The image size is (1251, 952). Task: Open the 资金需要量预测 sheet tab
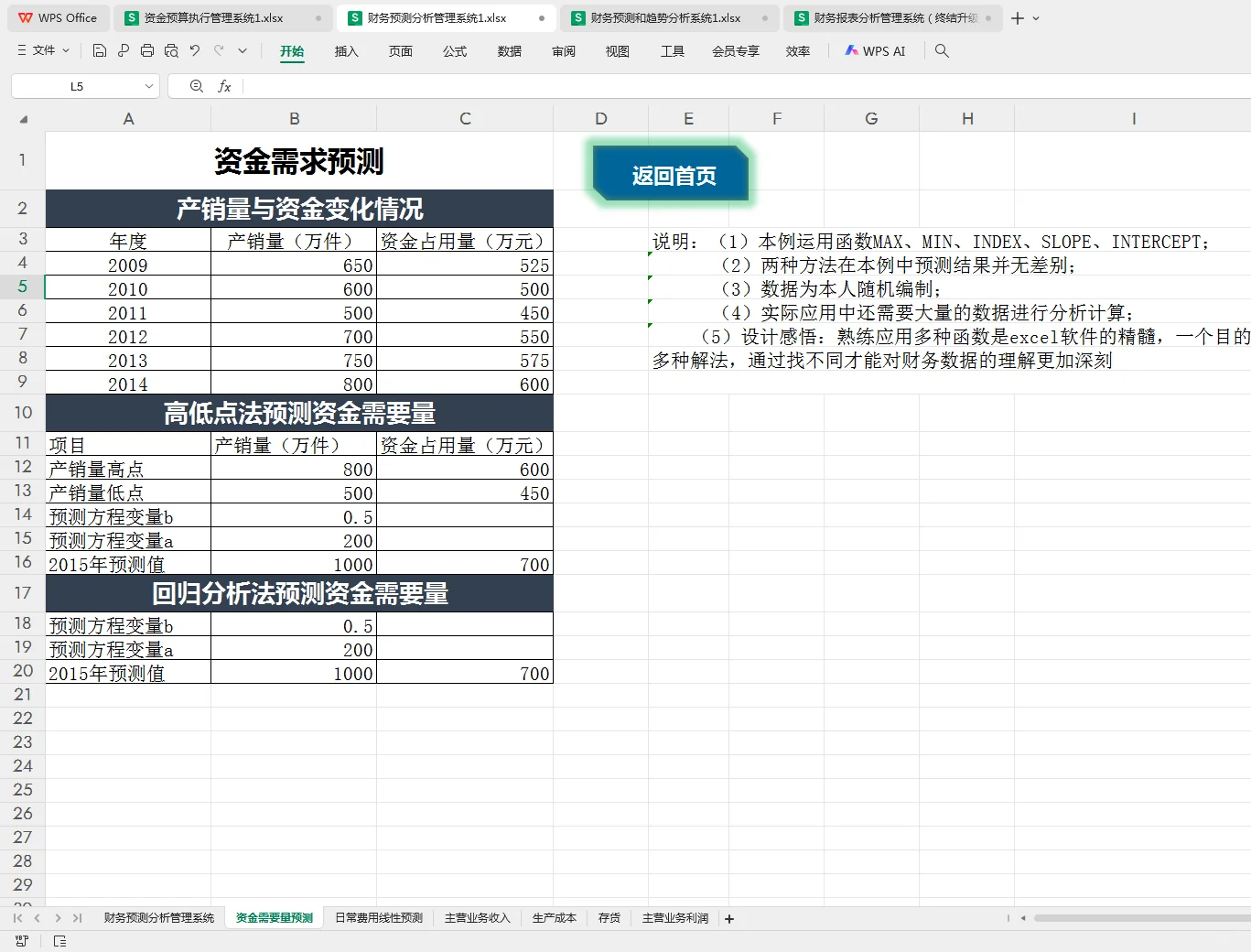(275, 918)
